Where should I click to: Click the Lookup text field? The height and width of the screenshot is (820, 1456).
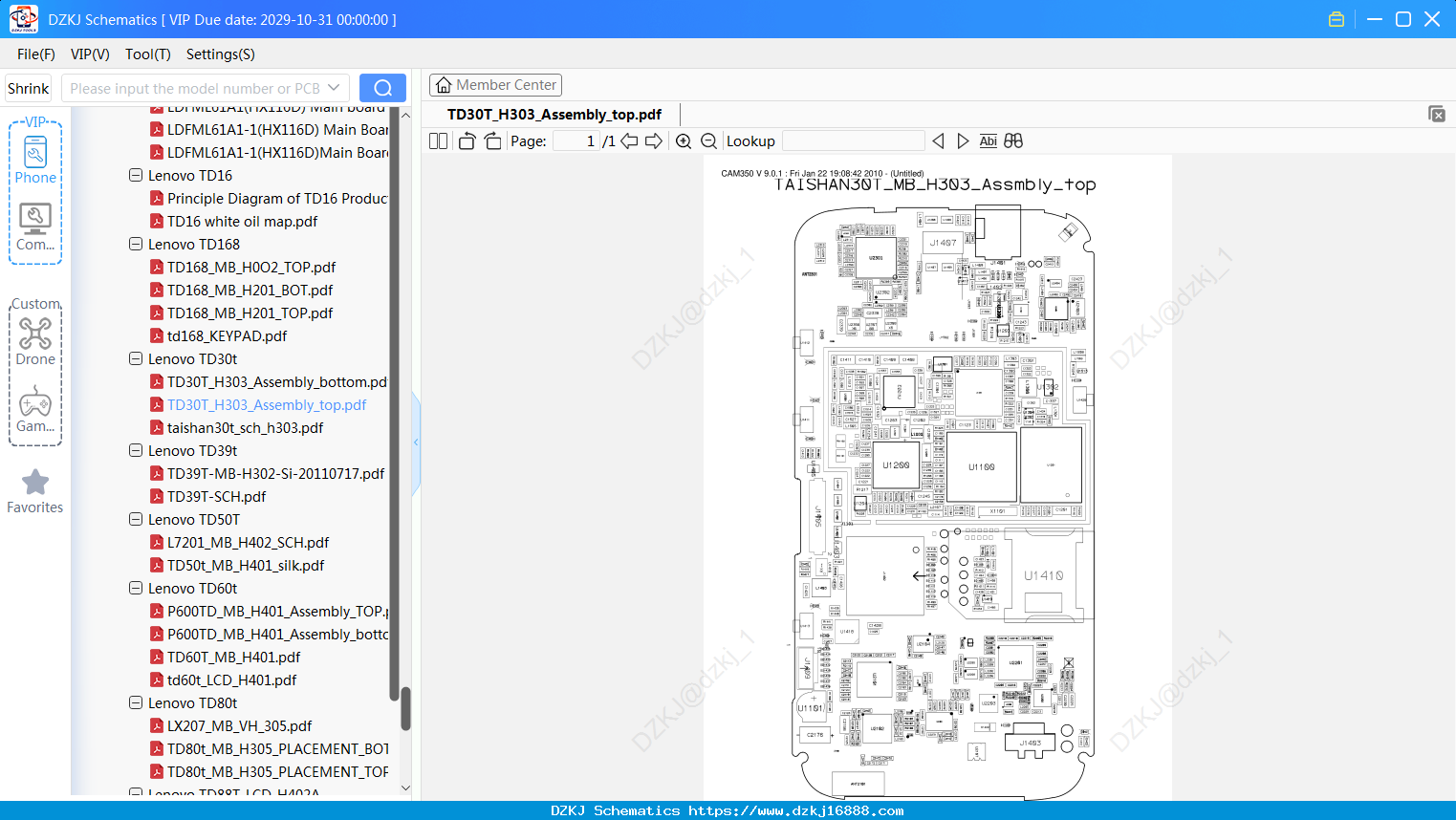click(x=853, y=141)
